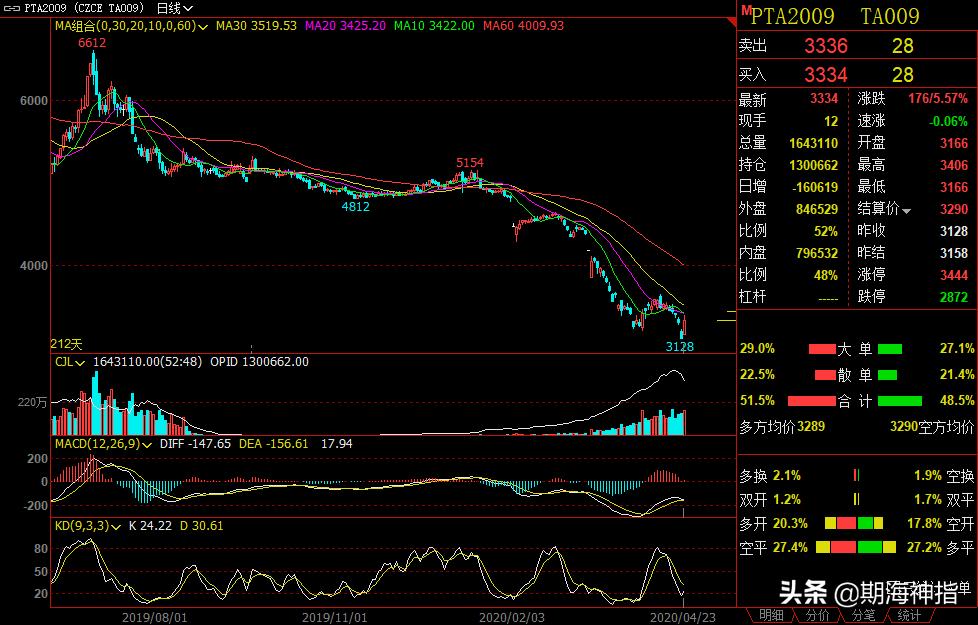This screenshot has width=978, height=625.
Task: Click the 昨结 value 3158
Action: (x=954, y=253)
